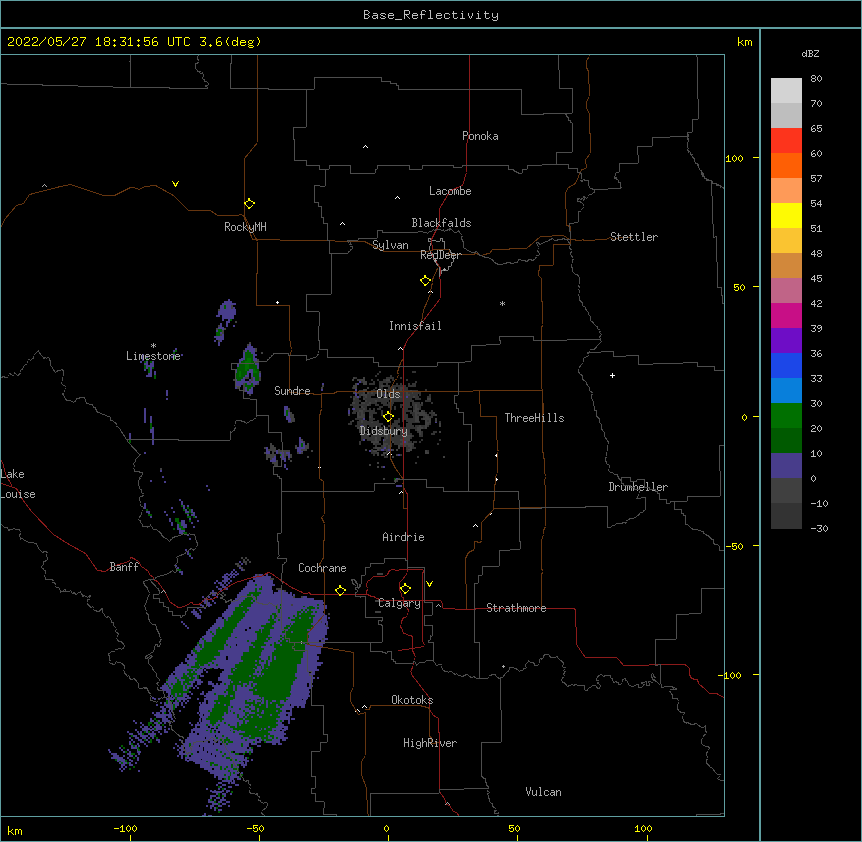This screenshot has height=842, width=862.
Task: Click the white caret marker west of Okotoks
Action: pyautogui.click(x=364, y=707)
